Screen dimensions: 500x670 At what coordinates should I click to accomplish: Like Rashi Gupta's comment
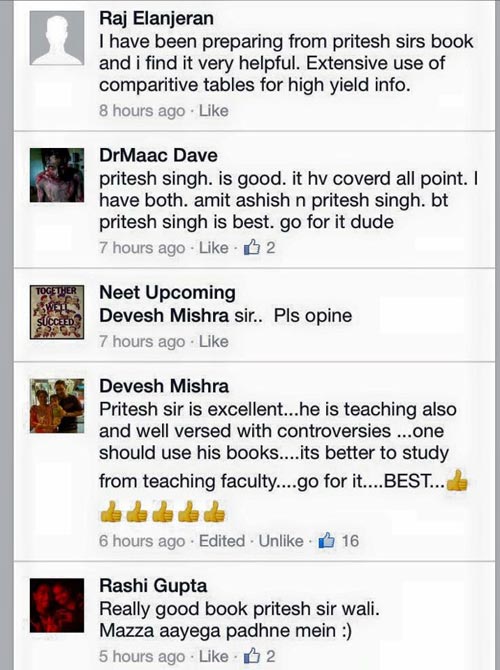tap(214, 656)
